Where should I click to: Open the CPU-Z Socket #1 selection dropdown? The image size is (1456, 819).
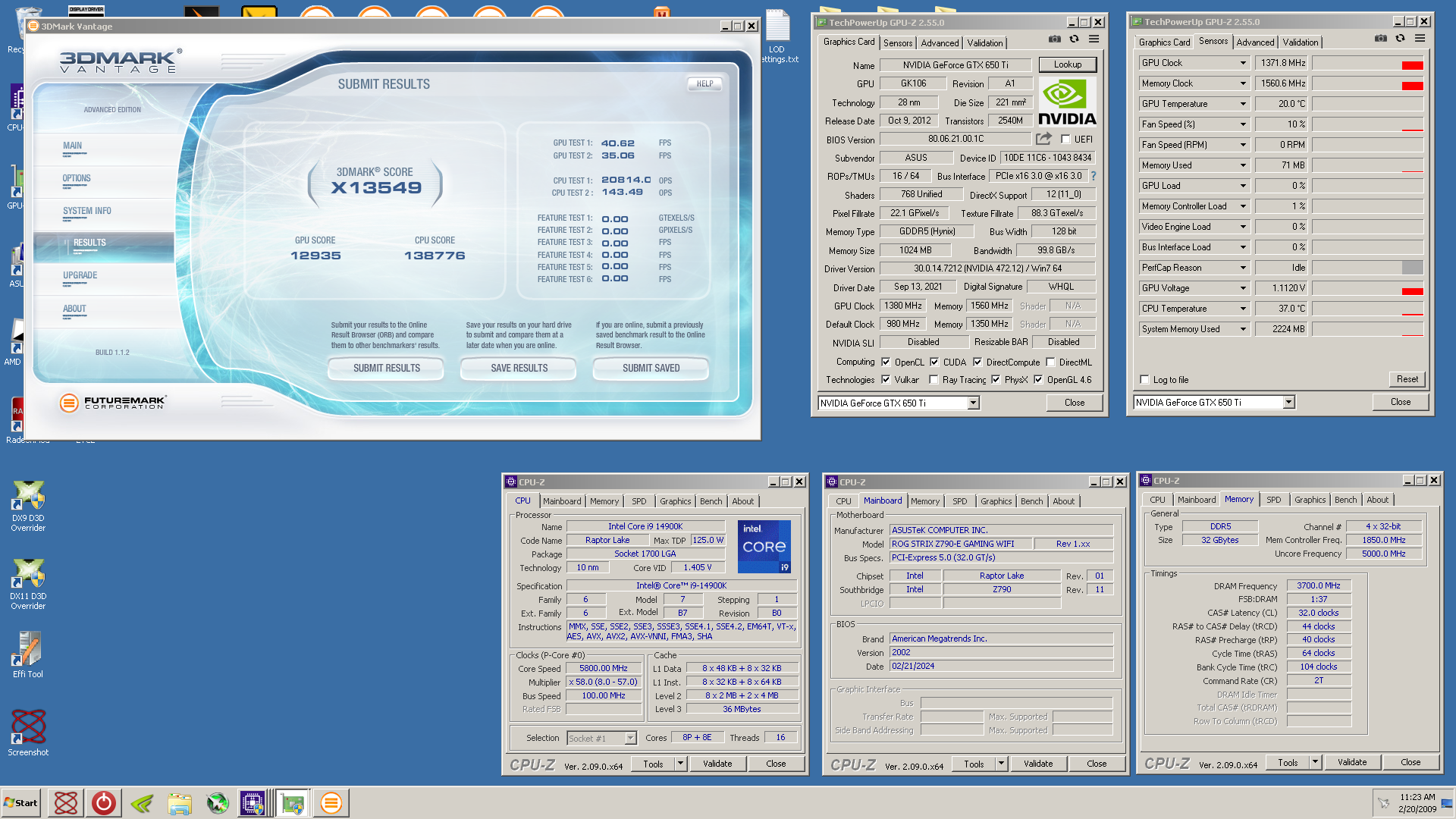pos(630,738)
